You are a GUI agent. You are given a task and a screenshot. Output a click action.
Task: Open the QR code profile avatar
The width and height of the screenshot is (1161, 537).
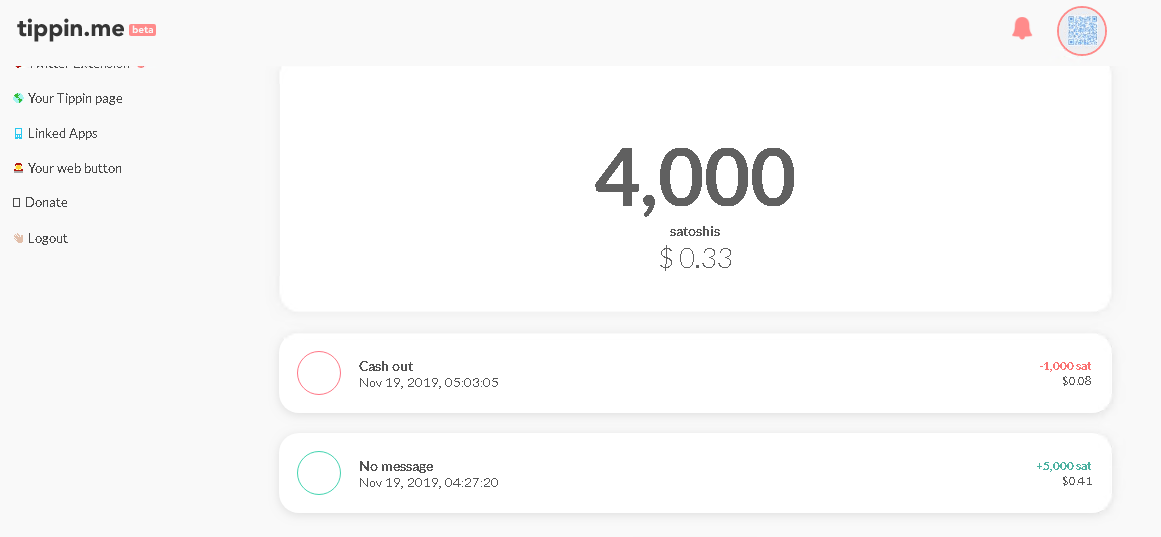[1082, 31]
